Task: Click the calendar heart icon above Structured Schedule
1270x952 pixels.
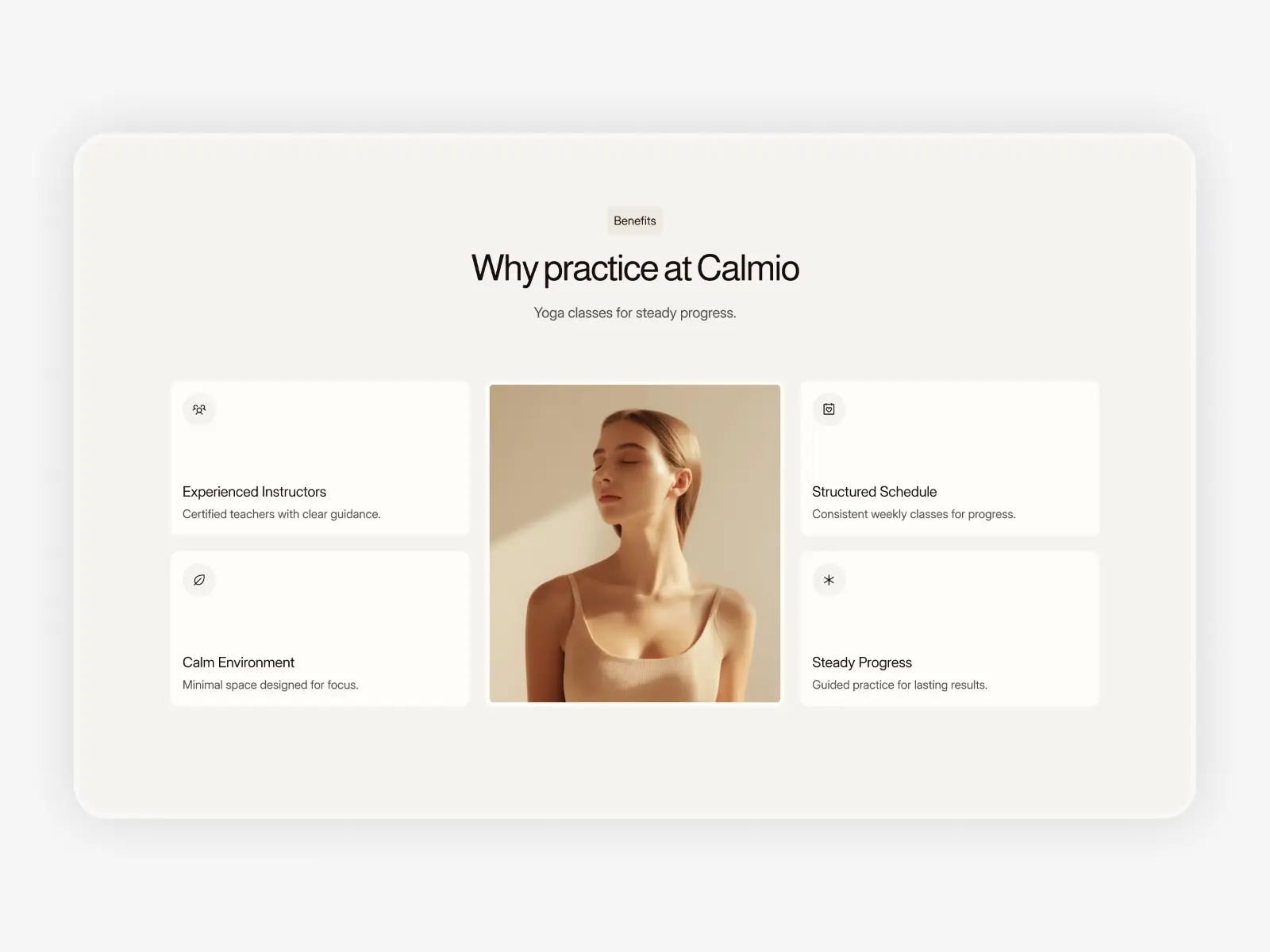Action: click(x=829, y=409)
